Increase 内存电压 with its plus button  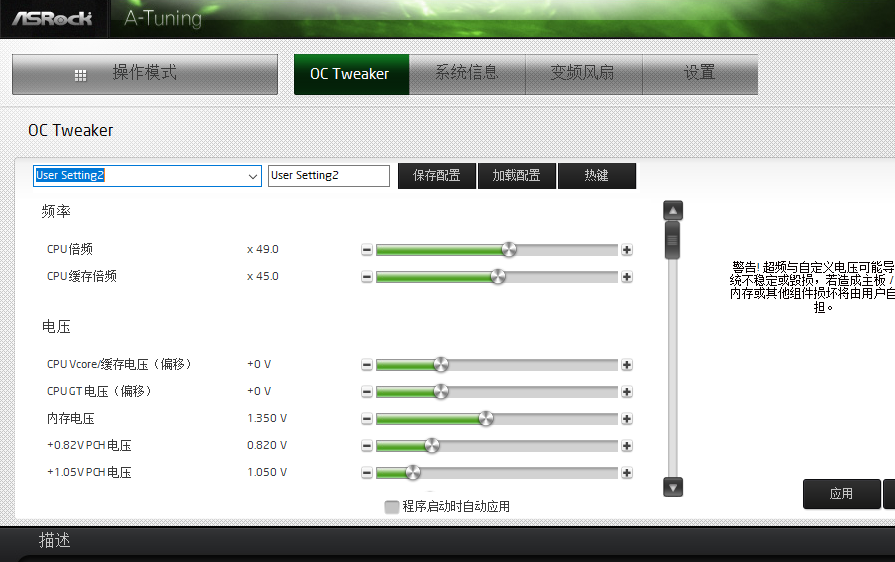[627, 419]
